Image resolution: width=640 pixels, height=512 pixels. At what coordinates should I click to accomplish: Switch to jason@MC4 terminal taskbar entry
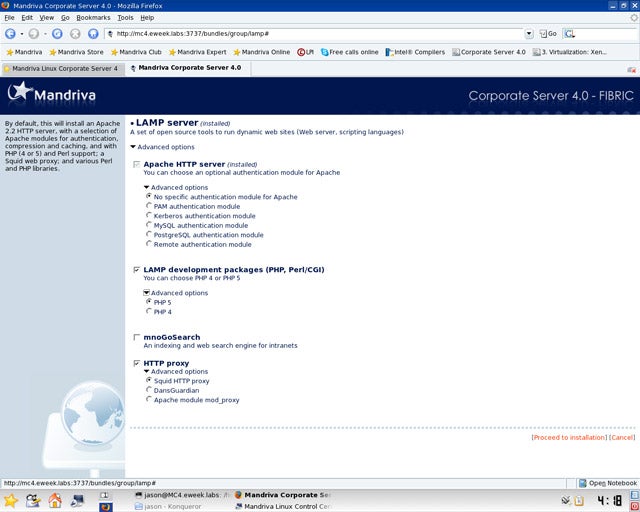pyautogui.click(x=182, y=495)
